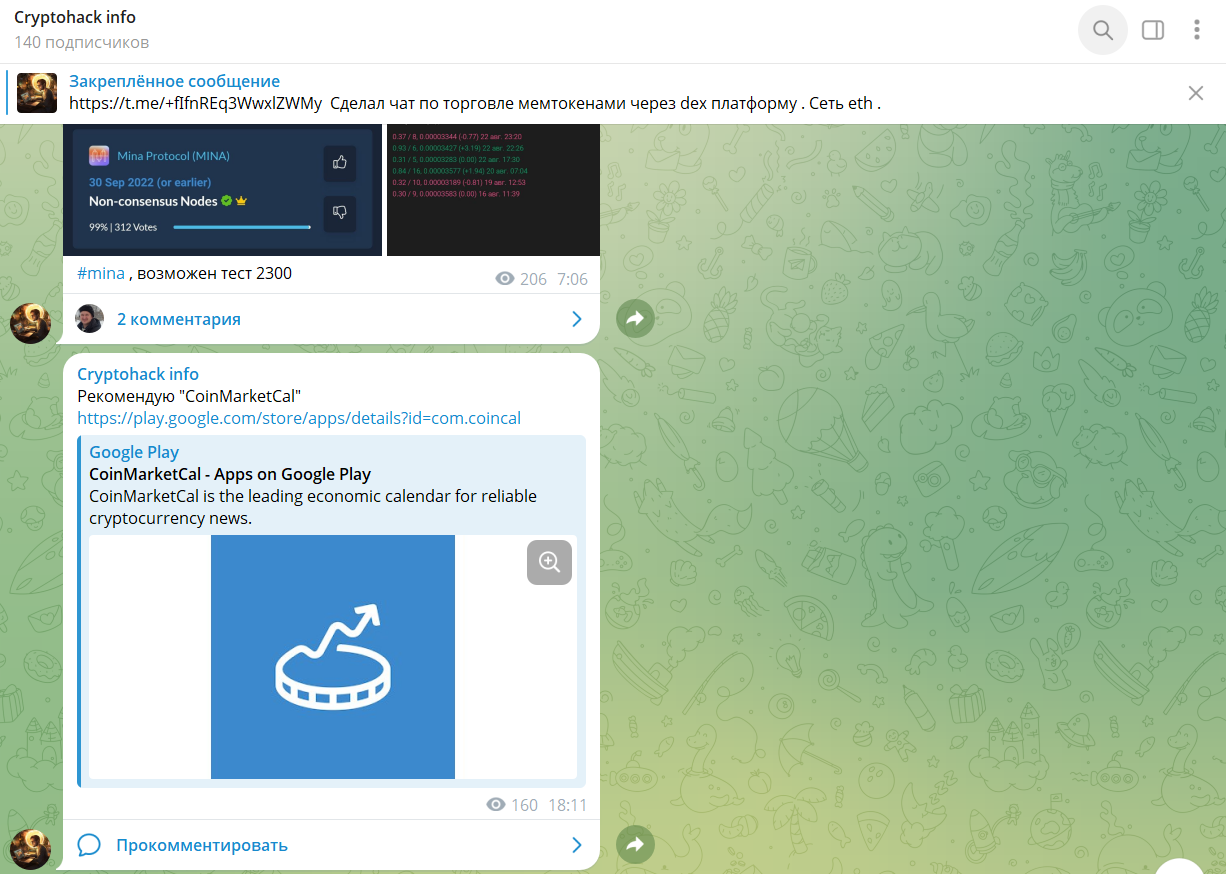Click the 206 view count
The height and width of the screenshot is (874, 1226).
[x=533, y=279]
